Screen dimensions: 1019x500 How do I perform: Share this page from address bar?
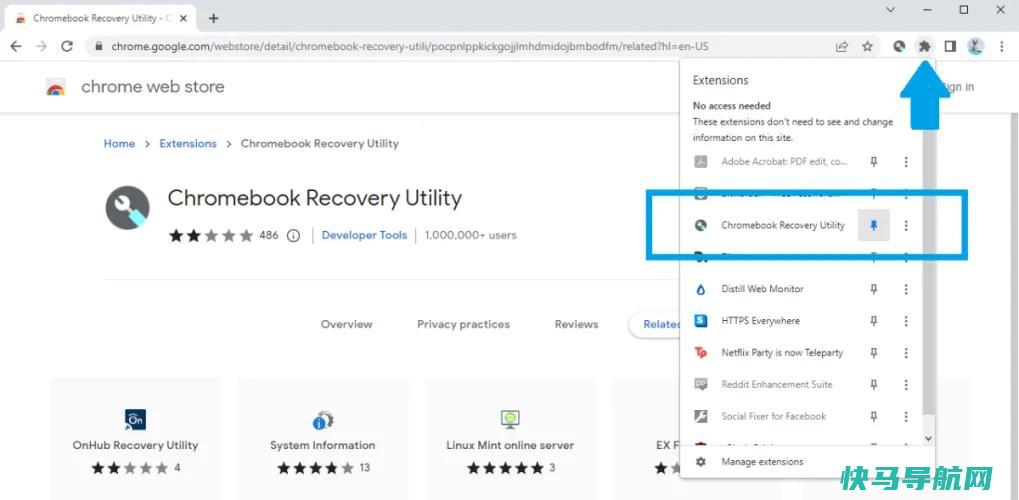[842, 46]
